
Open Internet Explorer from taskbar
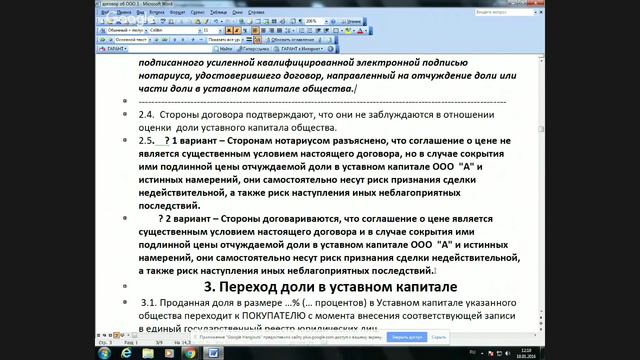pos(127,353)
